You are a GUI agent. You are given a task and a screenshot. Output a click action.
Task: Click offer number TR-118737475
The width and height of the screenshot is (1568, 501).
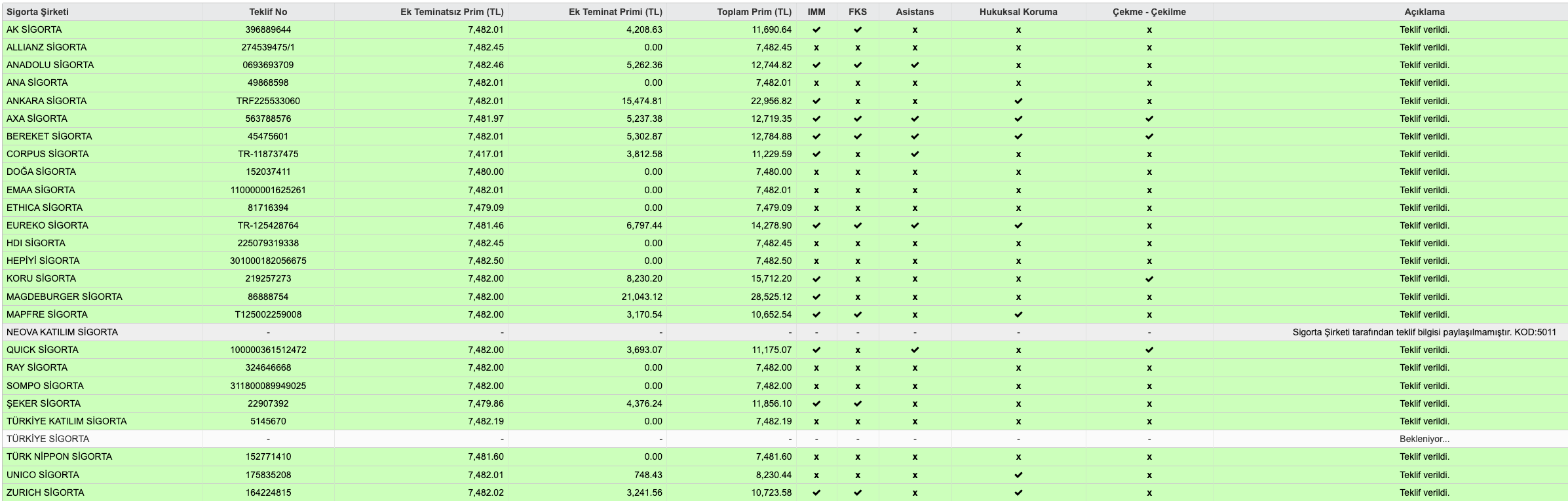(x=268, y=154)
